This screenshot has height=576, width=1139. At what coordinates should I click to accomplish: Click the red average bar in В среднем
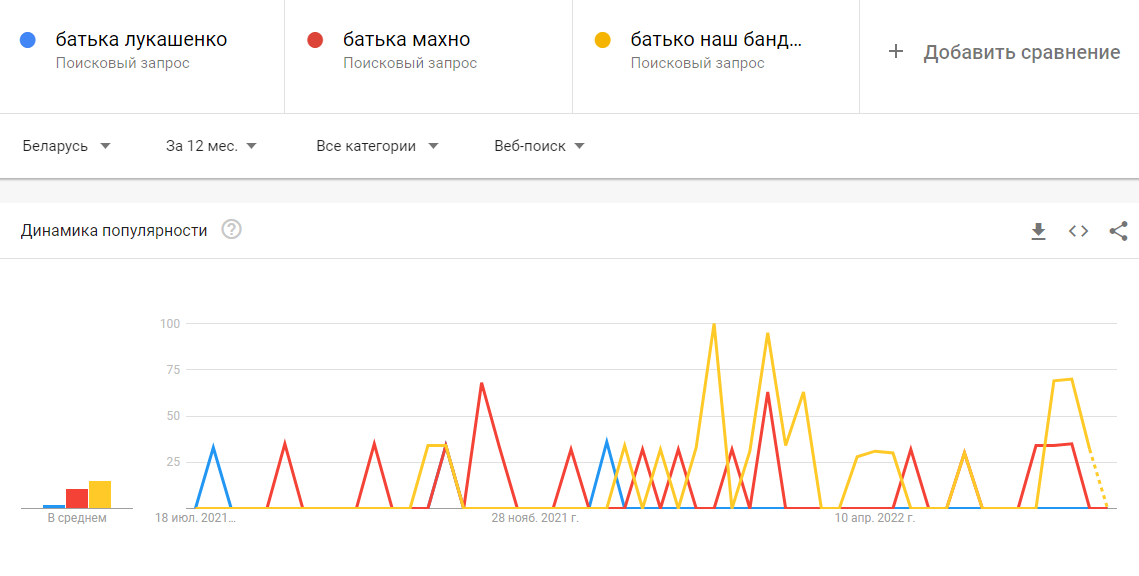point(77,498)
